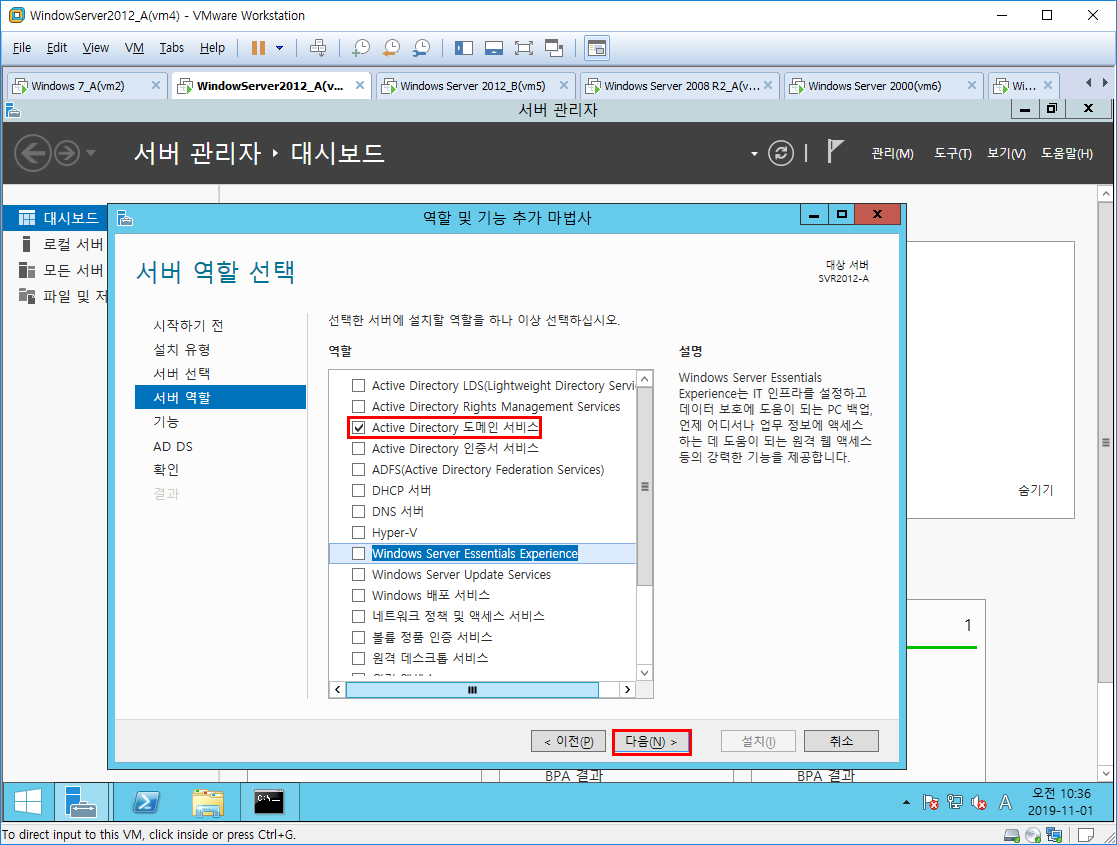Switch to Windows Server 2008 R2_A tab
1117x845 pixels.
[682, 85]
